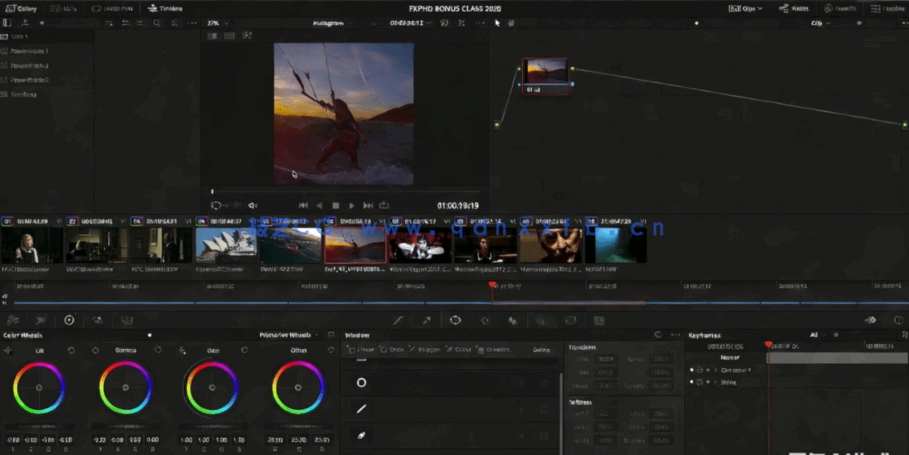Open the Keyframes palette icon
909x455 pixels.
870,320
